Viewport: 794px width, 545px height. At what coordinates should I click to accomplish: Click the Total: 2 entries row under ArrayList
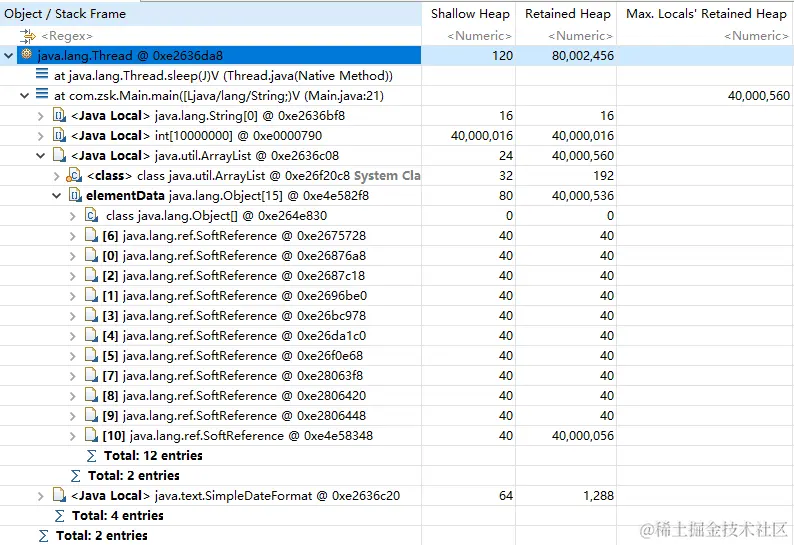point(134,476)
